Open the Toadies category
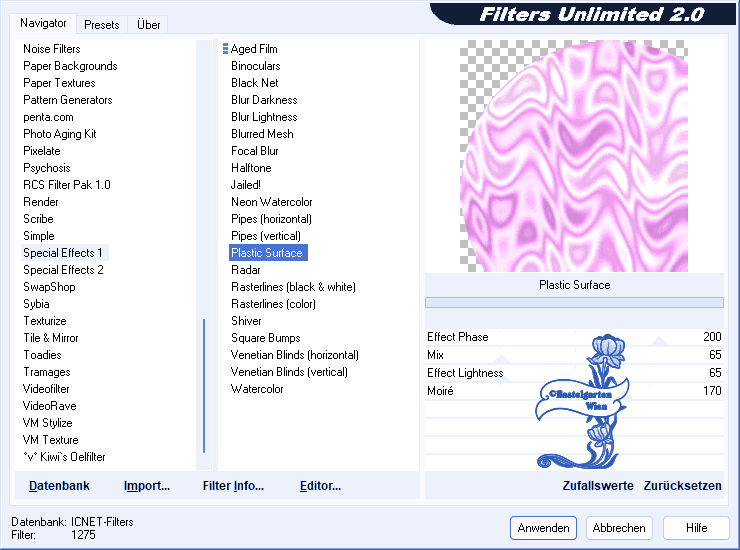 [42, 355]
